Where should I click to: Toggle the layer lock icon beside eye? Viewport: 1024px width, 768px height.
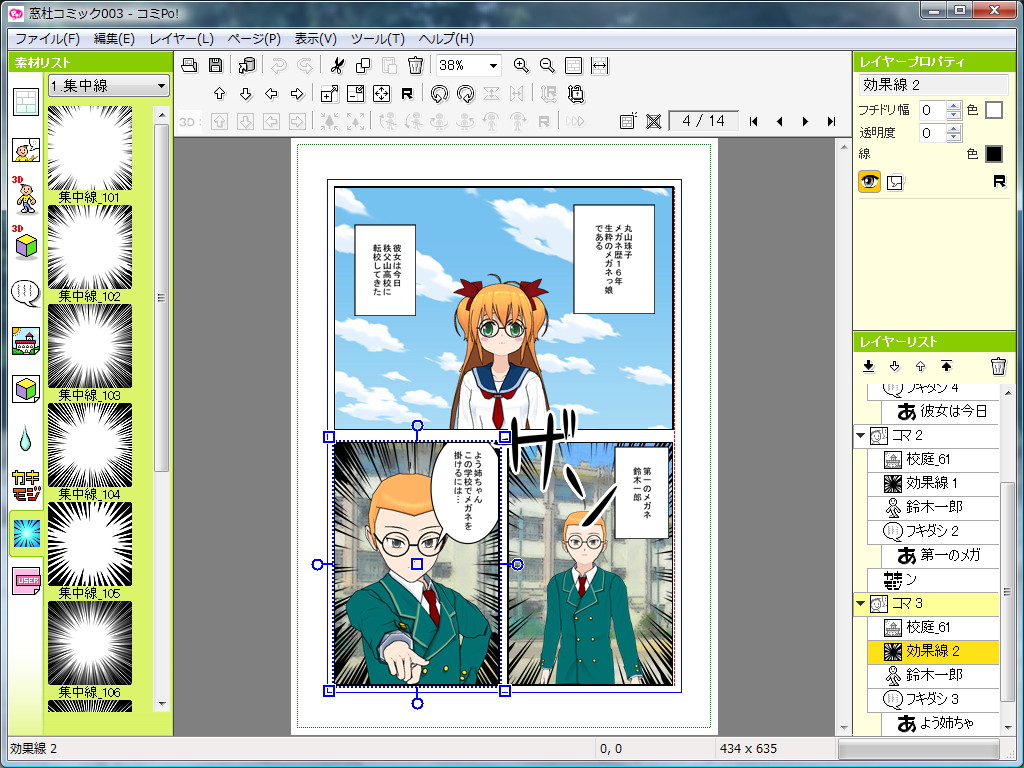895,182
